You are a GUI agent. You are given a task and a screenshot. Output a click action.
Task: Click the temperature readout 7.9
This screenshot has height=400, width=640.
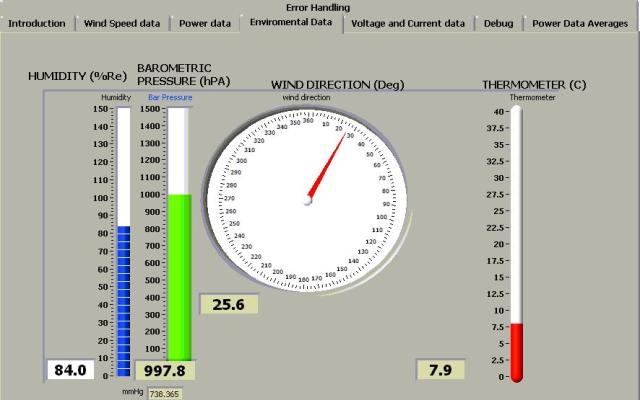441,370
